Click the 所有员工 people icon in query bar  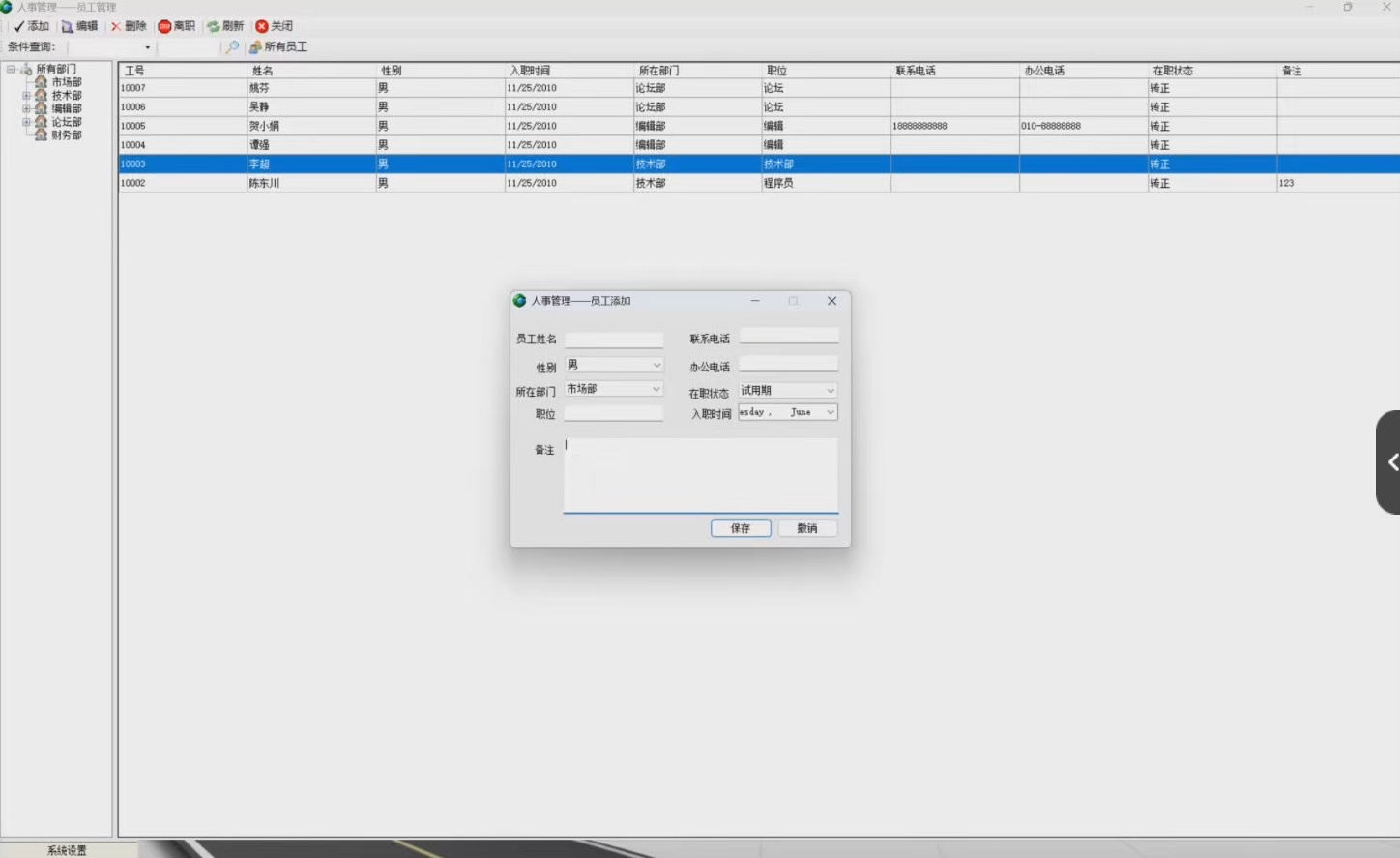pyautogui.click(x=255, y=46)
